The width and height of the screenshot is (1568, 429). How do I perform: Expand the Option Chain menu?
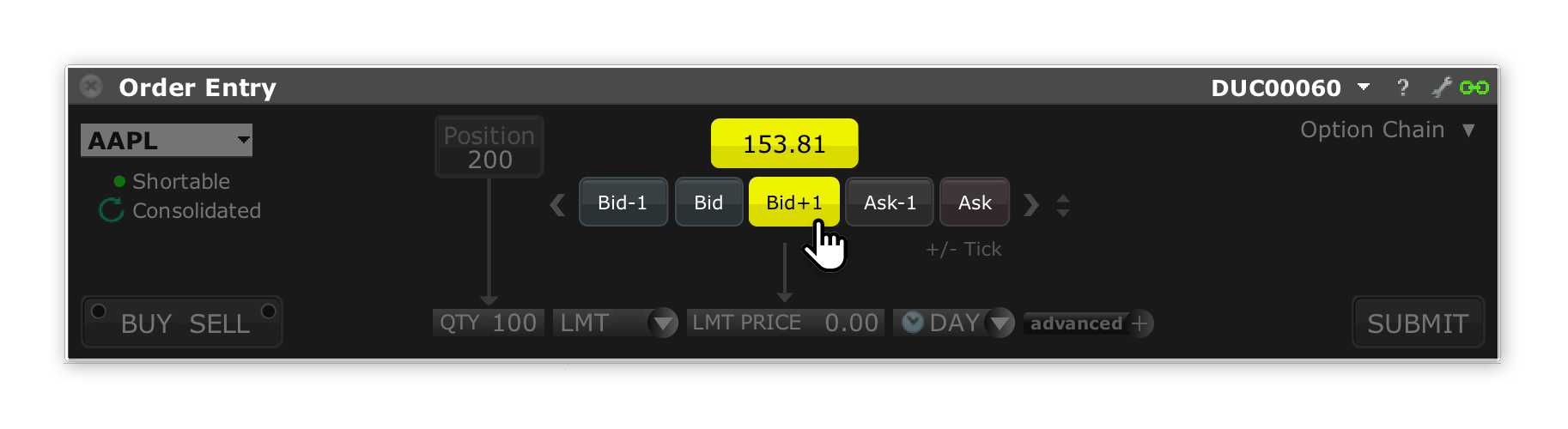click(x=1468, y=130)
